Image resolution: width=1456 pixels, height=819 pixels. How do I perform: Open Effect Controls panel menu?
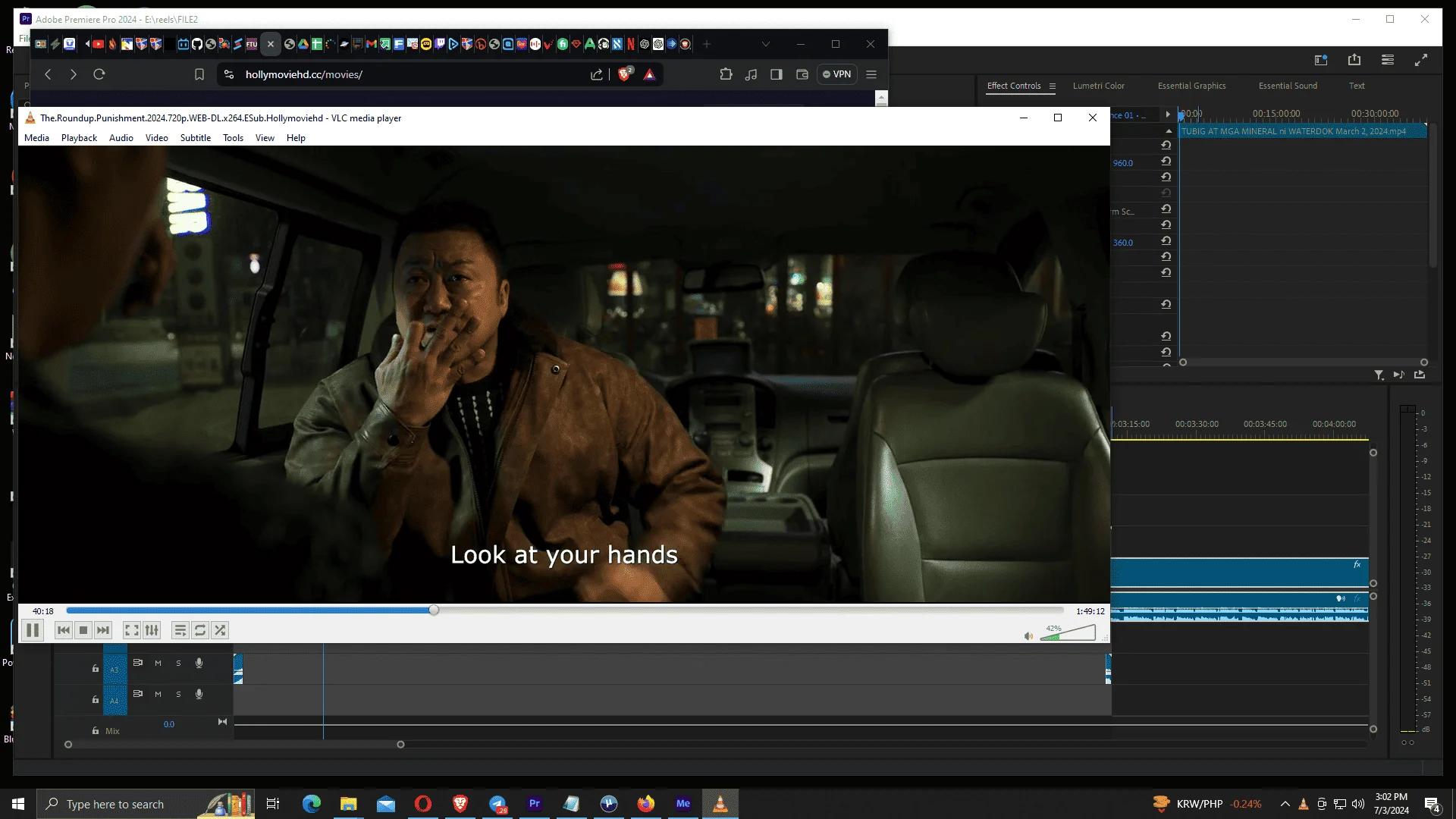click(1053, 86)
